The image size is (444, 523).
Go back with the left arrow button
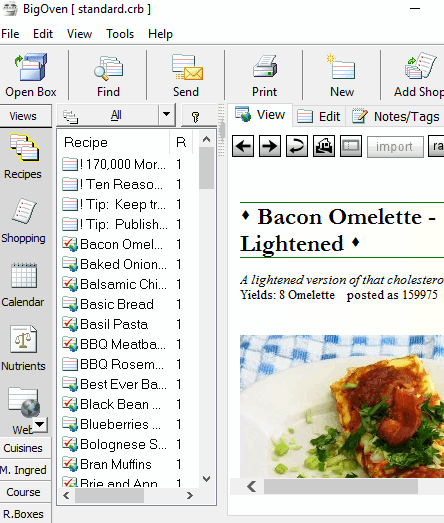(243, 146)
